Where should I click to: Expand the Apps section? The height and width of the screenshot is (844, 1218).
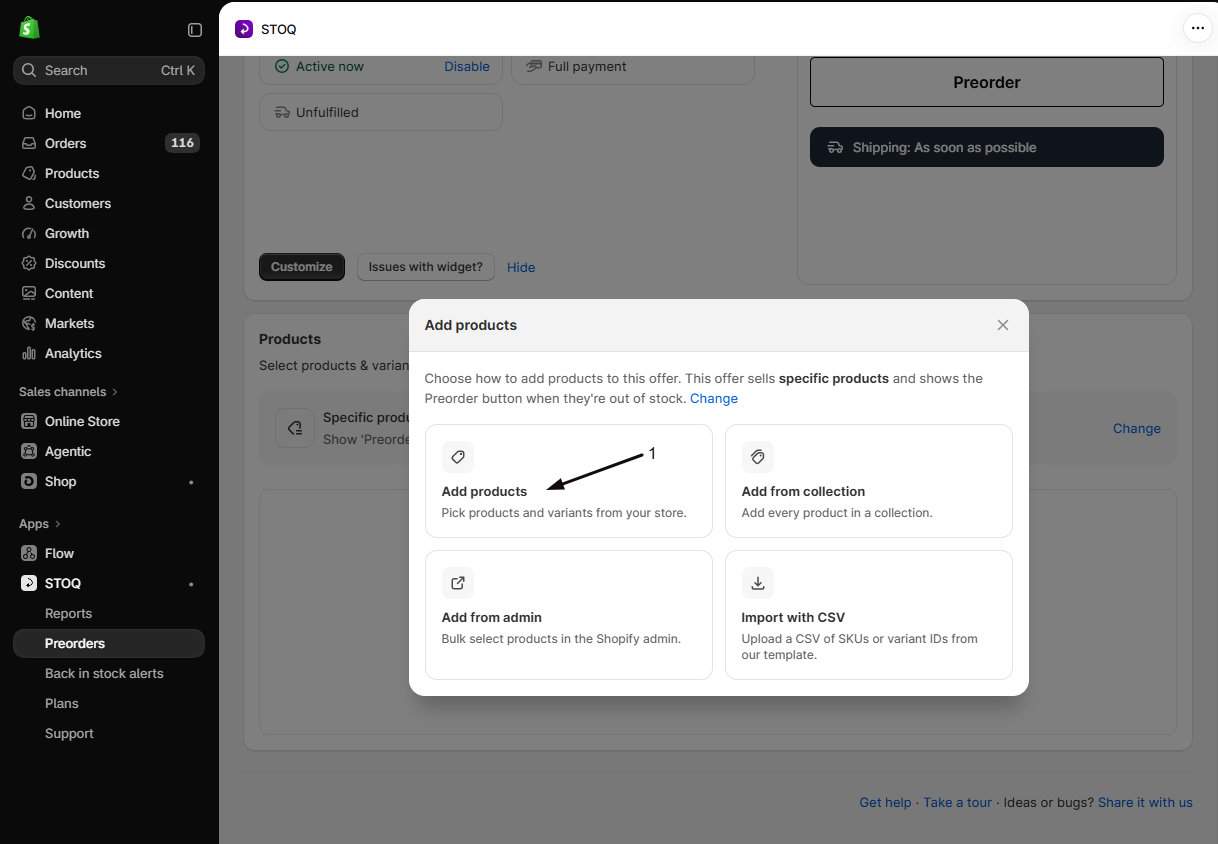40,523
